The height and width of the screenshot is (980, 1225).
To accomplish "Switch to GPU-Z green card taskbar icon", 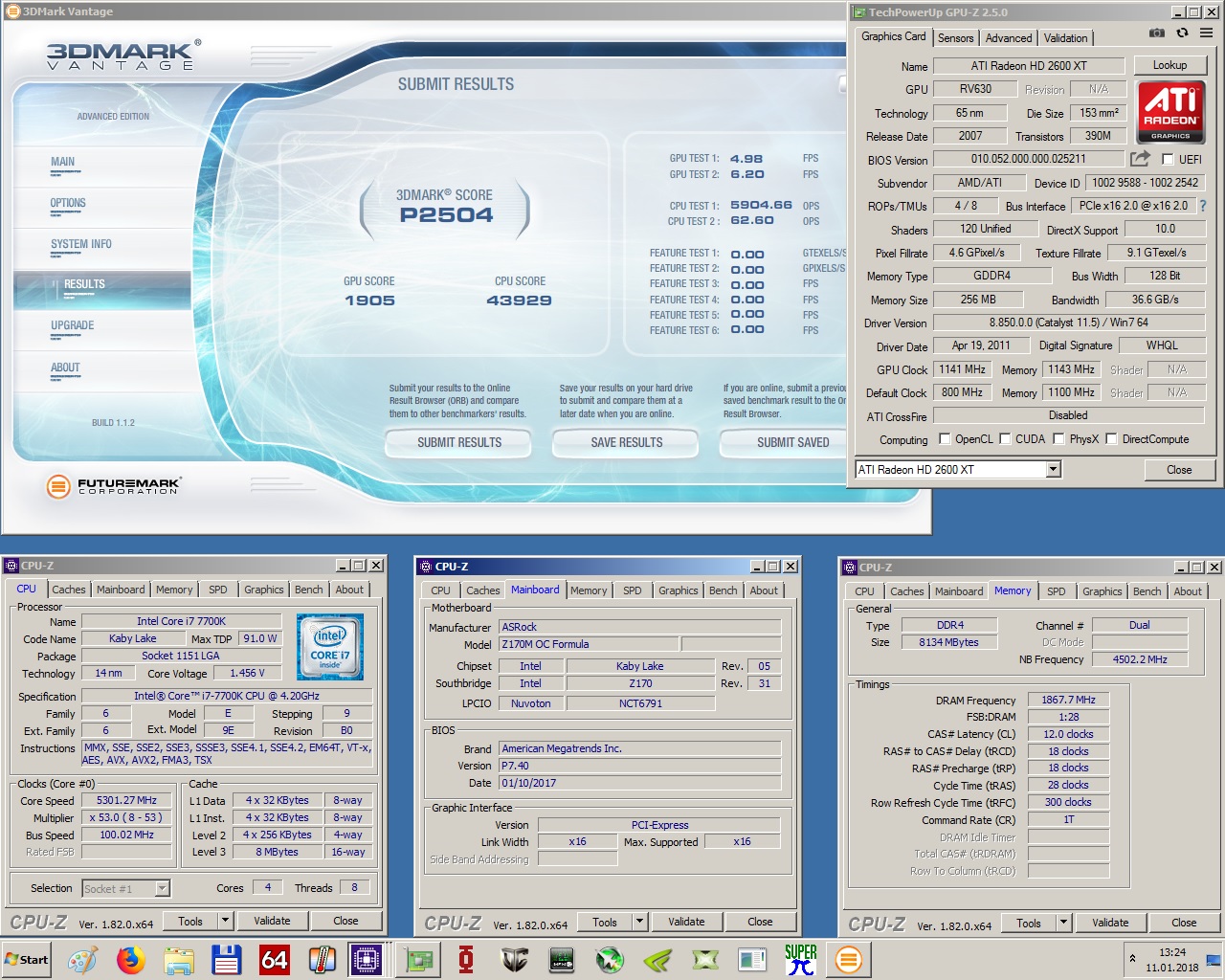I will tap(418, 960).
